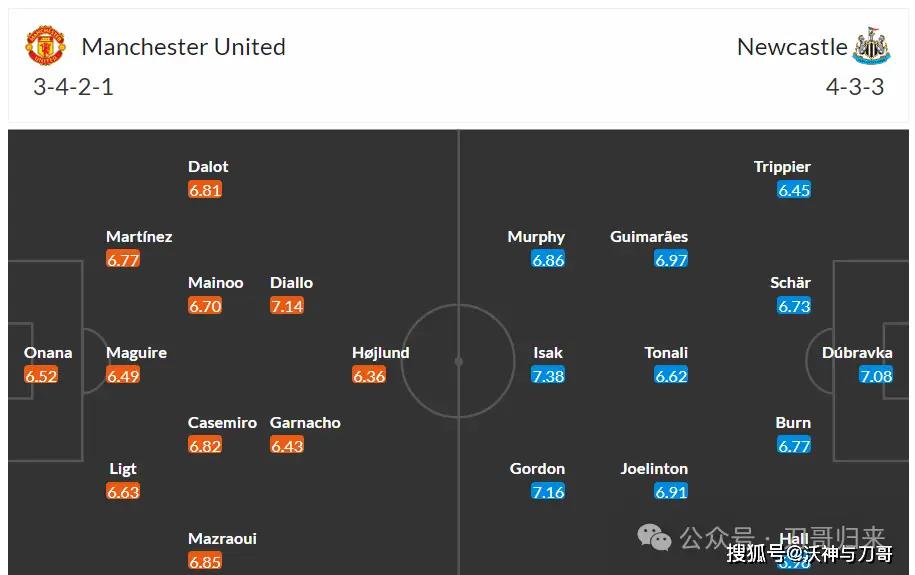
Task: Select Diallo's 7.14 rating badge
Action: point(287,306)
